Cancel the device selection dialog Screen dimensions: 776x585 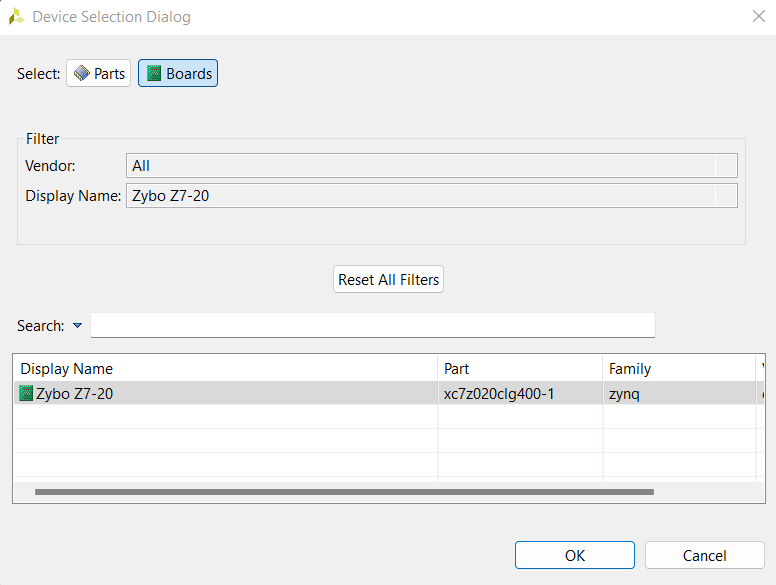tap(704, 556)
